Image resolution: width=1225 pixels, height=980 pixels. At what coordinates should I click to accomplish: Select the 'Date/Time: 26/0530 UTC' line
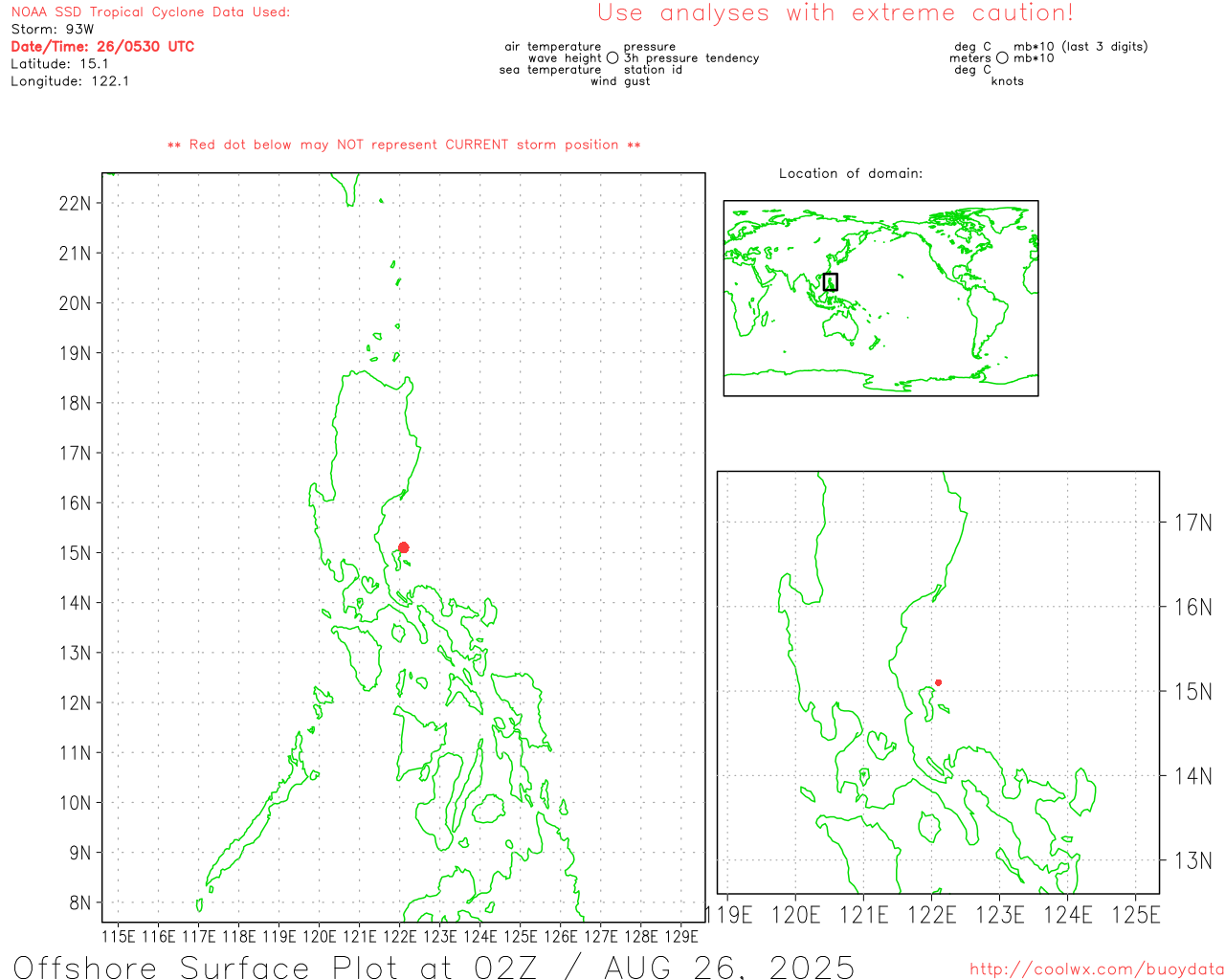click(102, 47)
